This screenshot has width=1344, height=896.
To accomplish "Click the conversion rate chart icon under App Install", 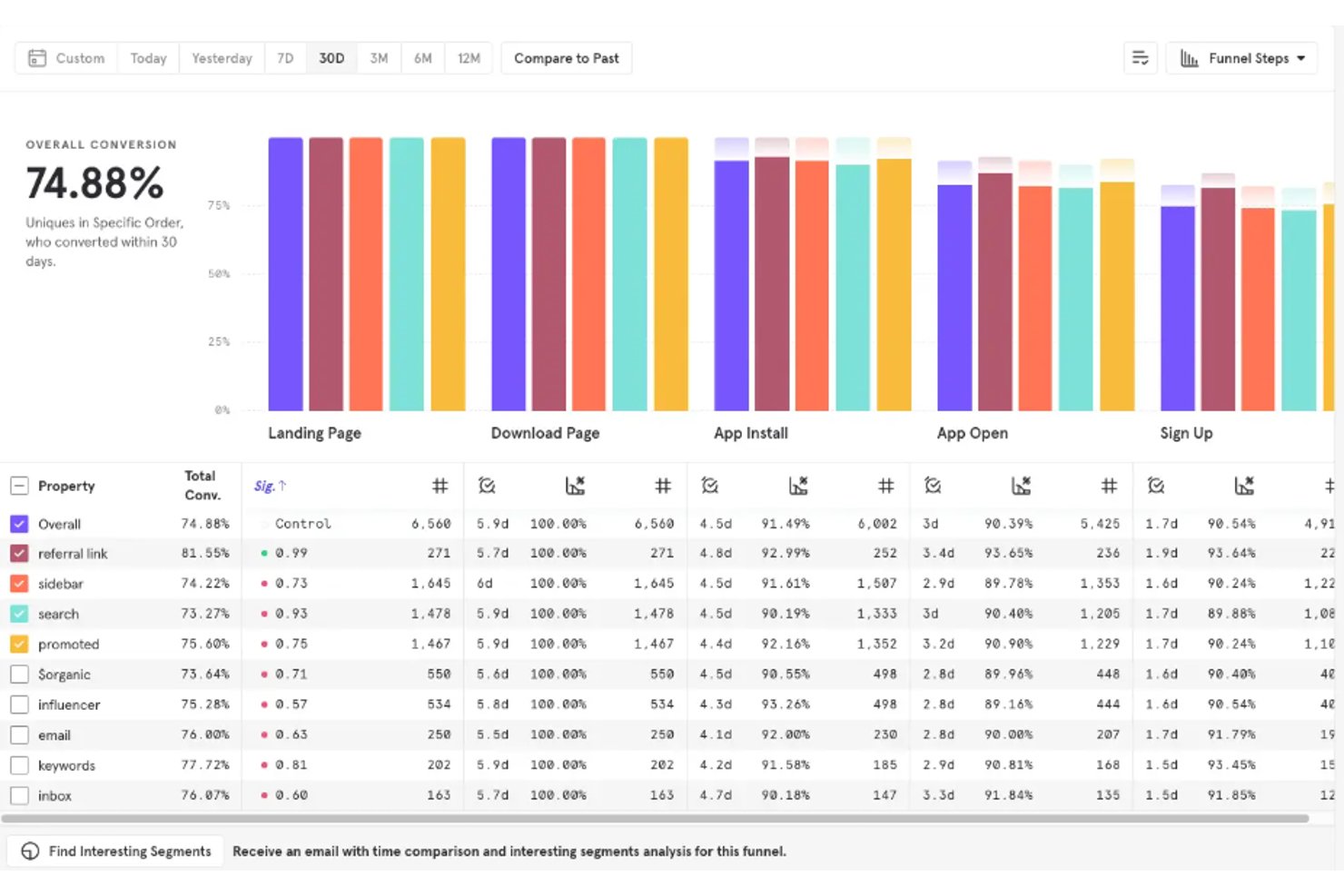I will pos(798,486).
